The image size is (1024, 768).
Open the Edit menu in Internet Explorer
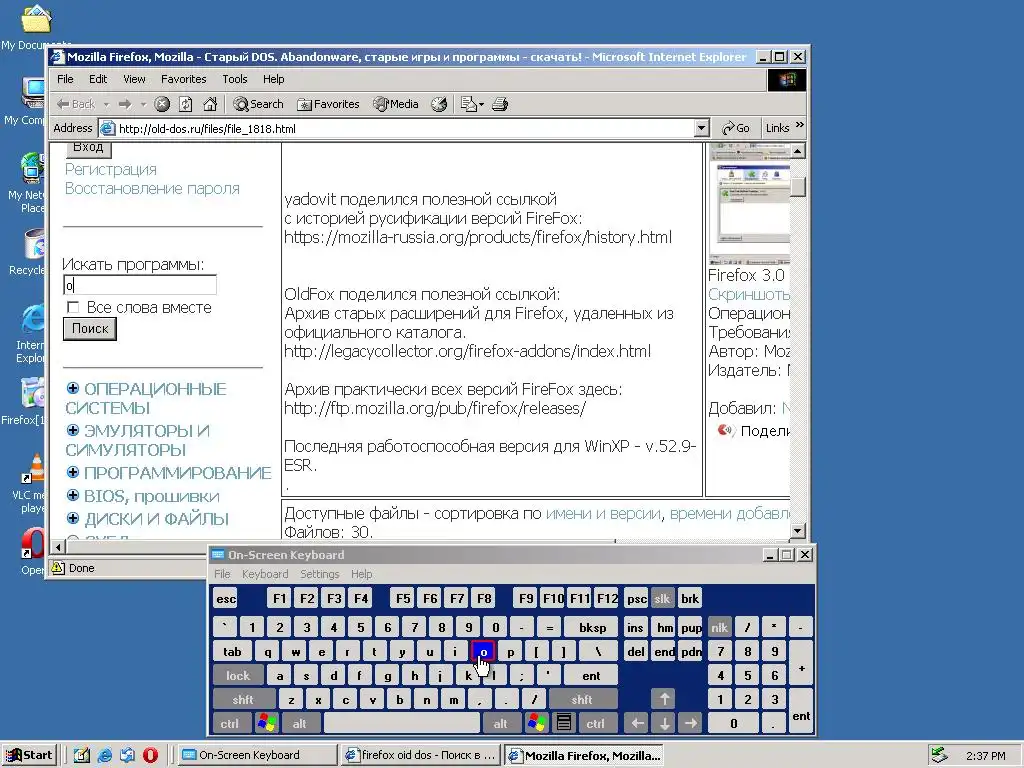click(x=98, y=79)
